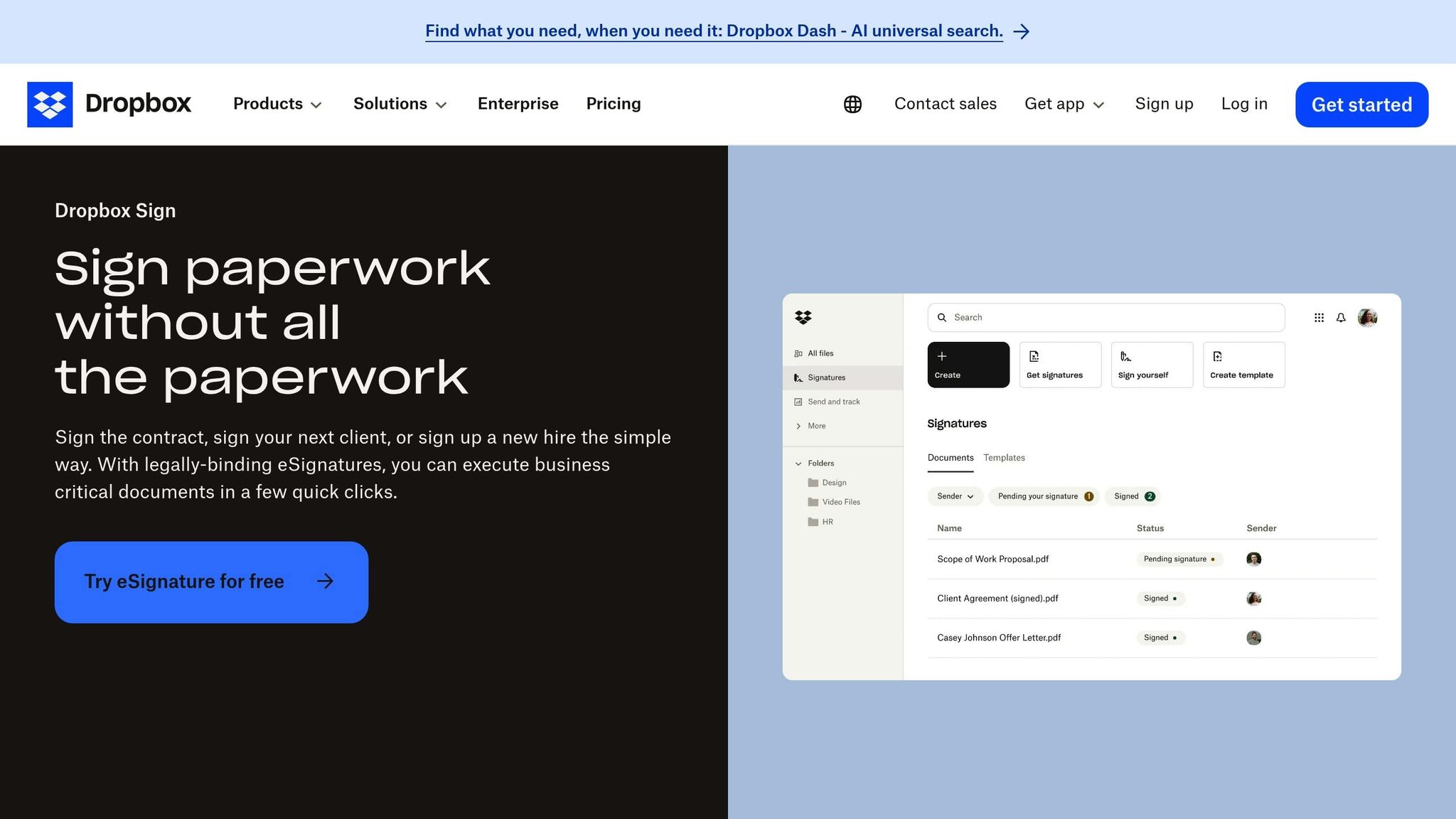Open the Pricing menu item
1456x819 pixels.
pos(613,104)
